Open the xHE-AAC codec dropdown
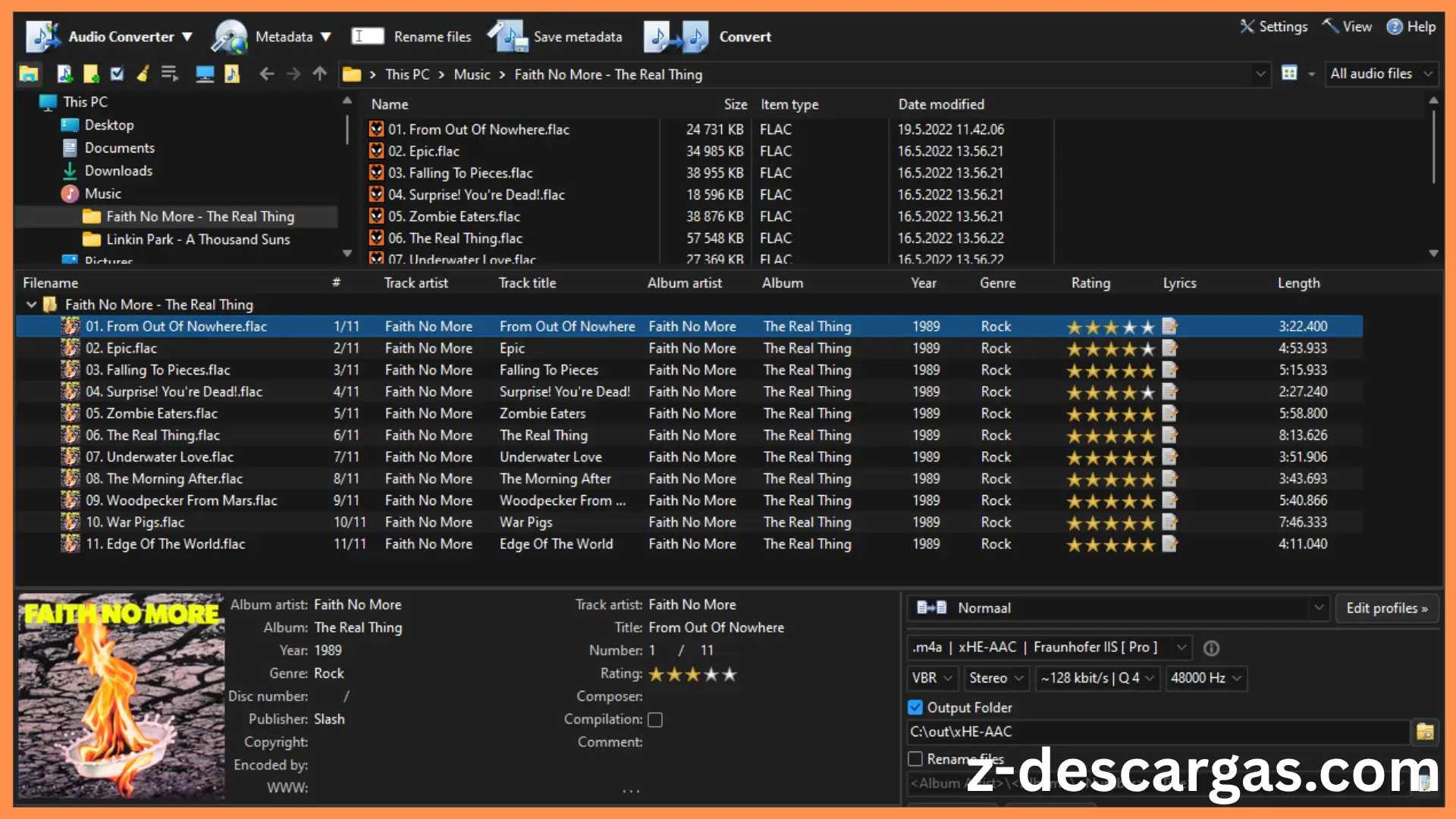 coord(1181,648)
